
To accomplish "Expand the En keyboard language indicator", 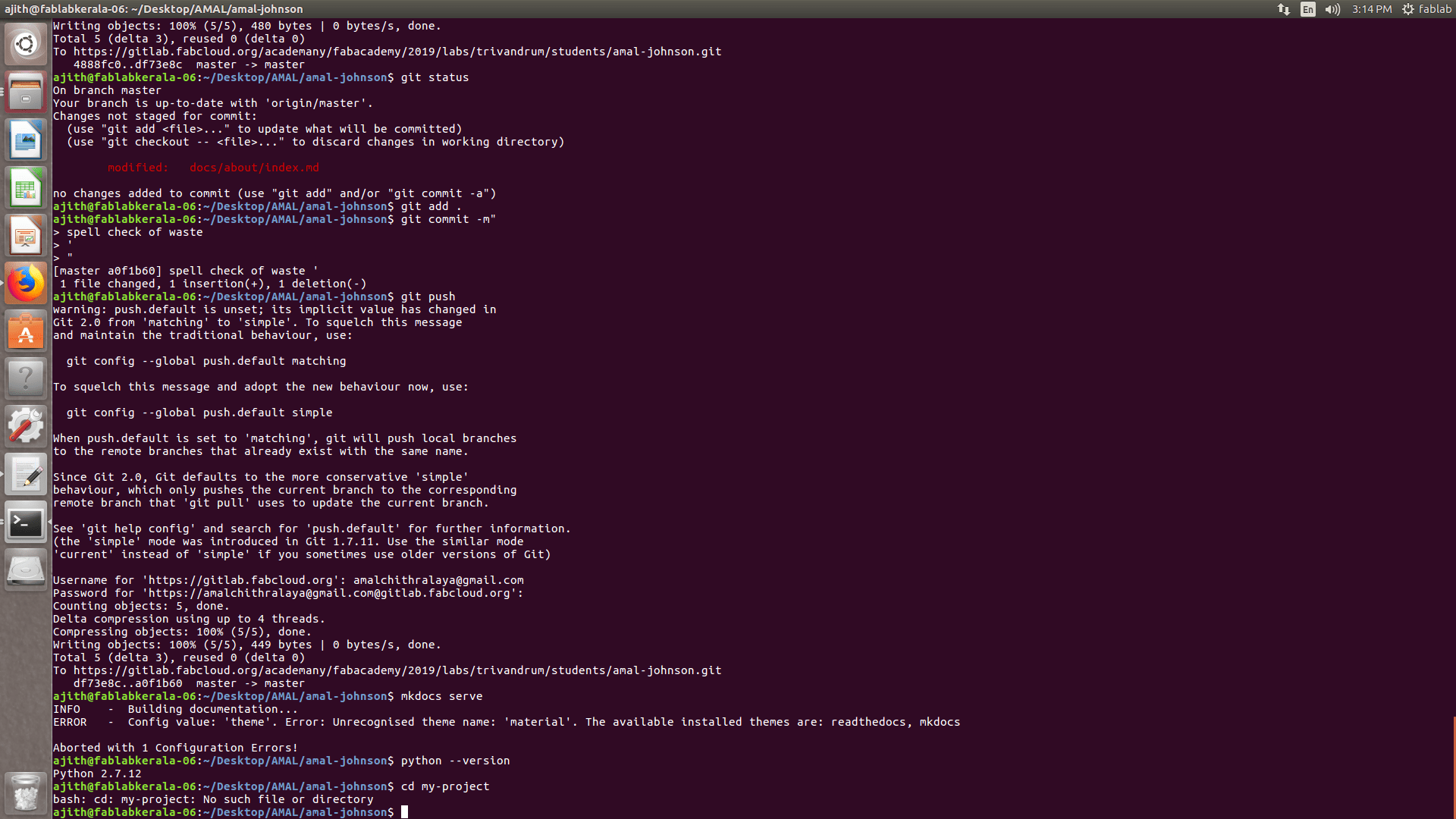I will (1307, 9).
